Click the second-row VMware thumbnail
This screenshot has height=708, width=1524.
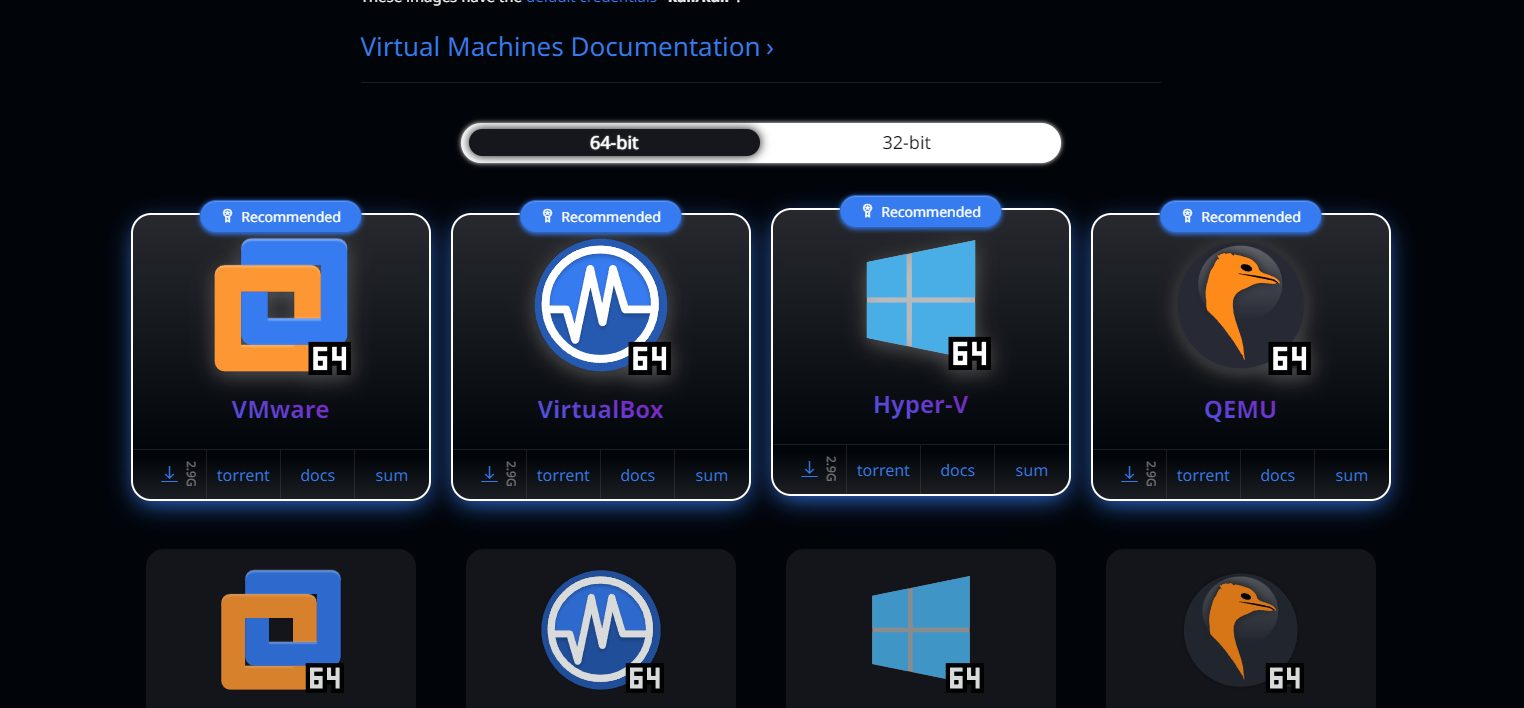click(280, 628)
